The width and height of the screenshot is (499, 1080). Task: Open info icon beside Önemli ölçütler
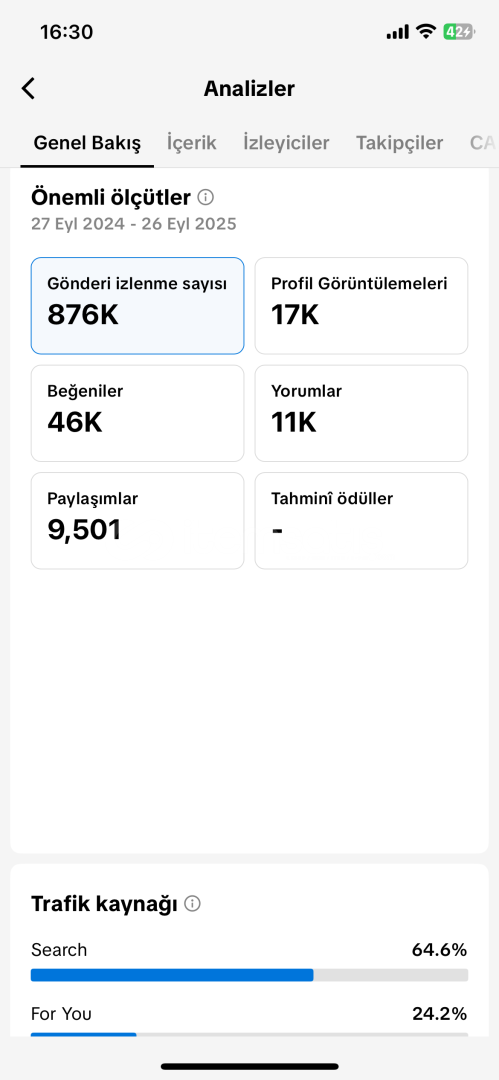pos(205,198)
